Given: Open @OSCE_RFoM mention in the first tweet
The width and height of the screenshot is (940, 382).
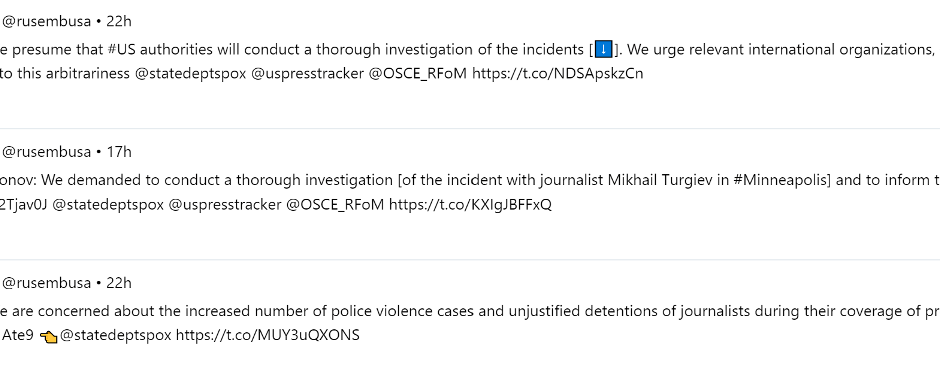Looking at the screenshot, I should click(x=417, y=74).
